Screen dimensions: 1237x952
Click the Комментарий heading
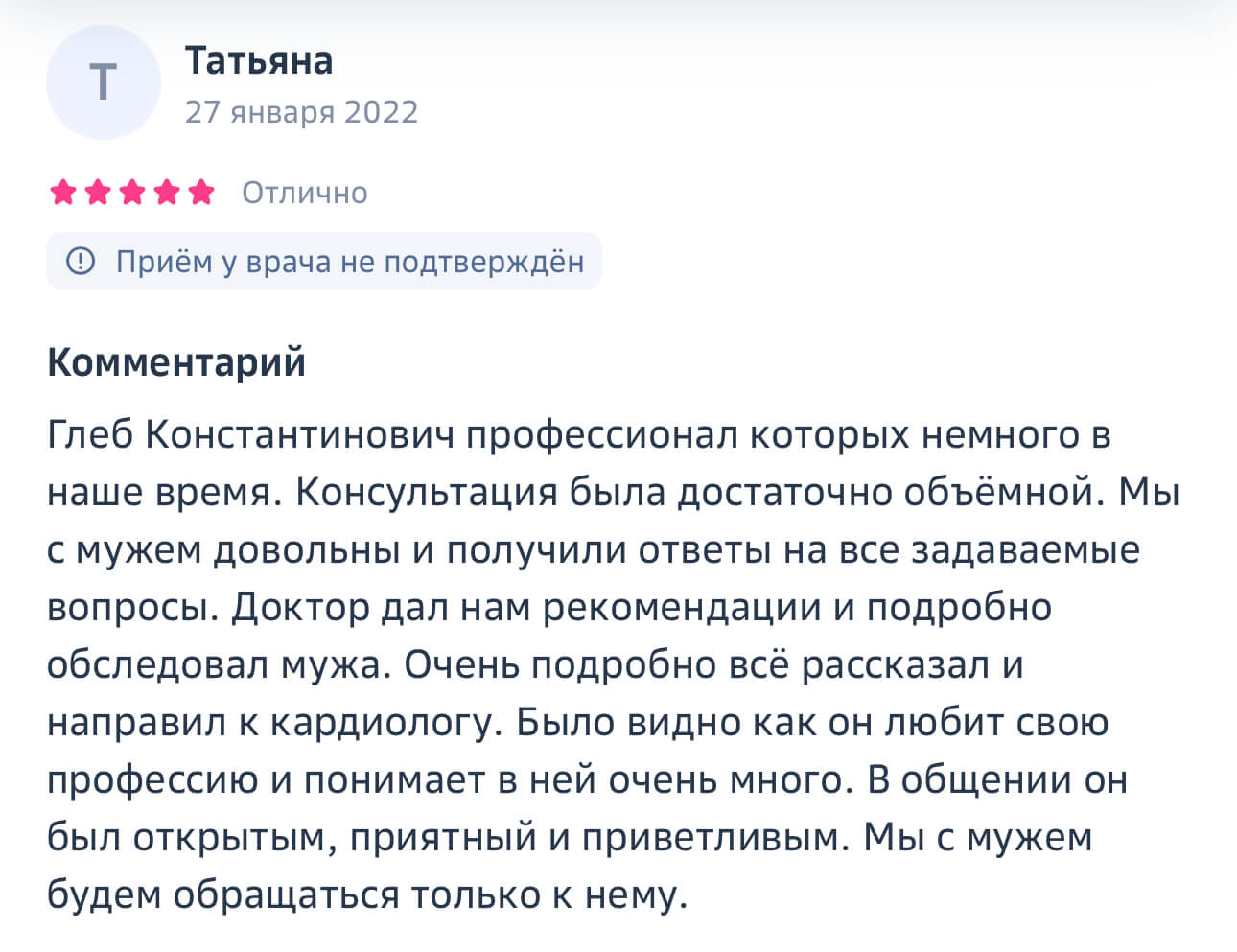[176, 362]
